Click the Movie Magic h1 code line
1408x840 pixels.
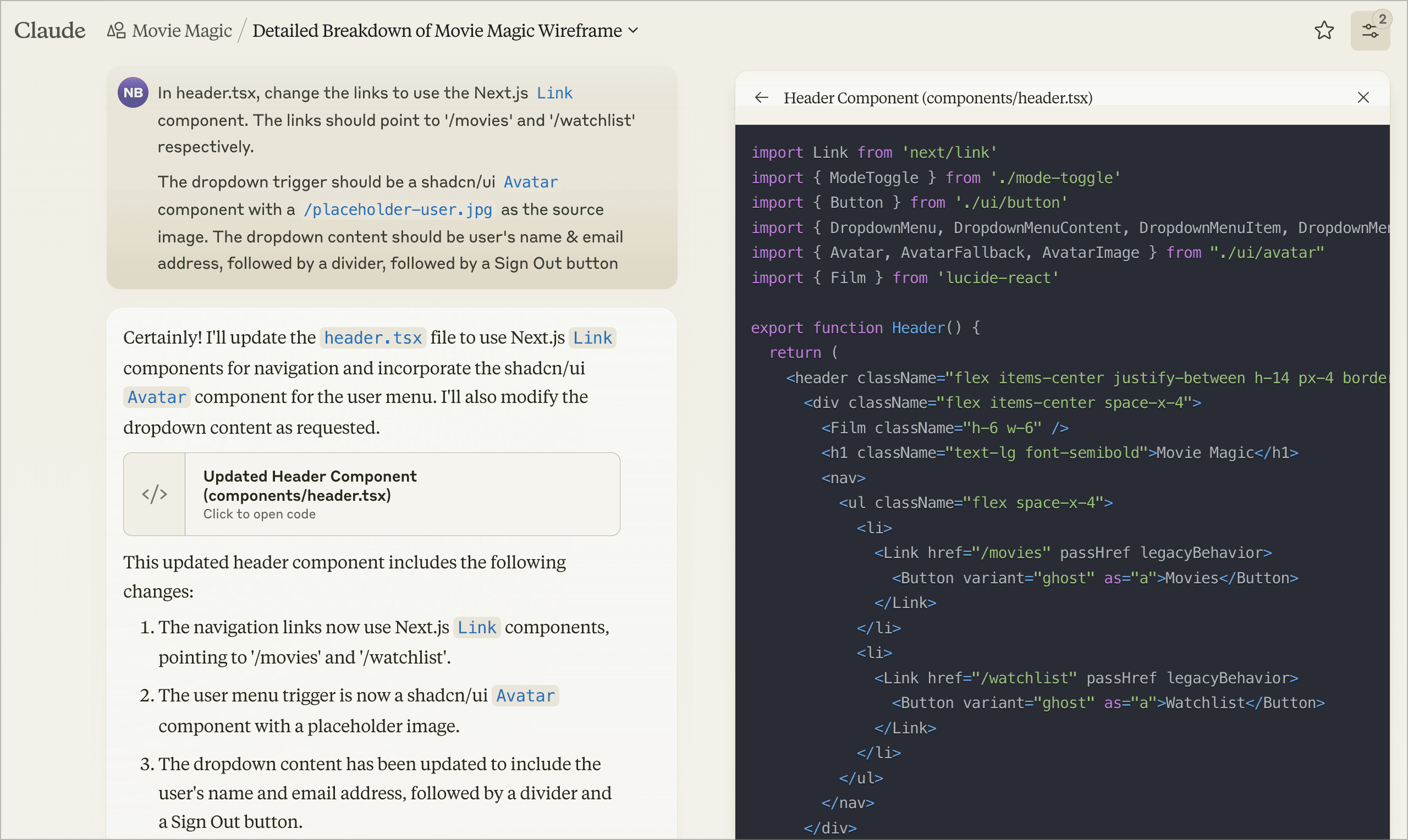coord(1060,453)
